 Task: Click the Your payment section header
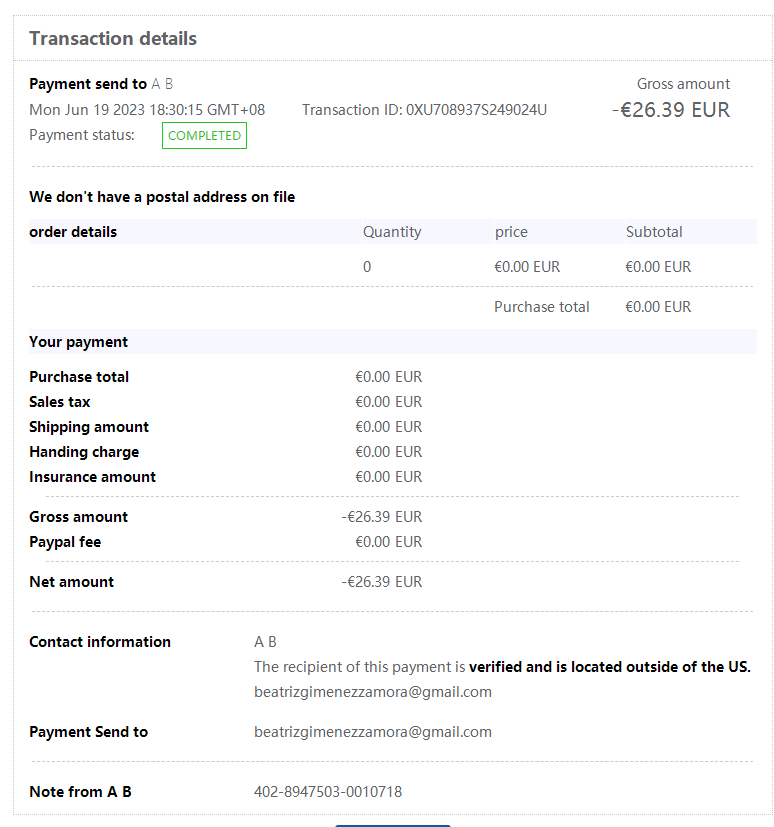point(79,342)
